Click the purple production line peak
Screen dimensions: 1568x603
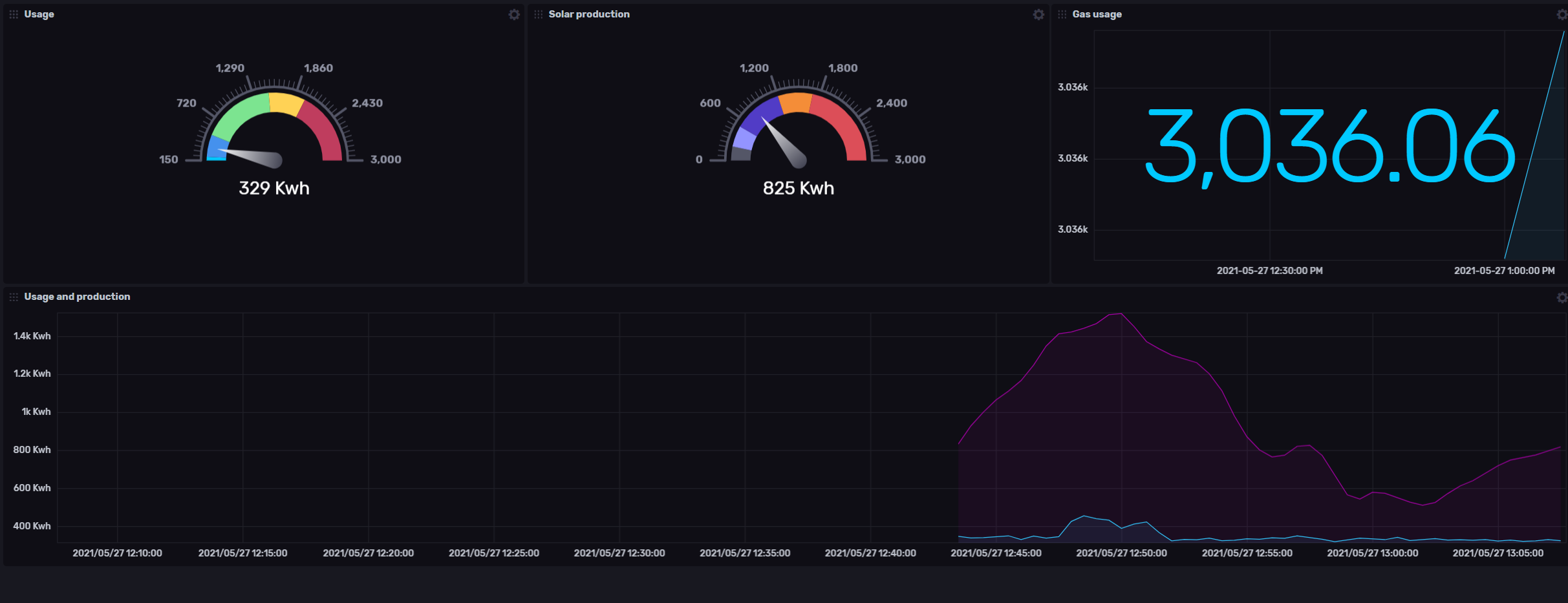pos(1121,314)
